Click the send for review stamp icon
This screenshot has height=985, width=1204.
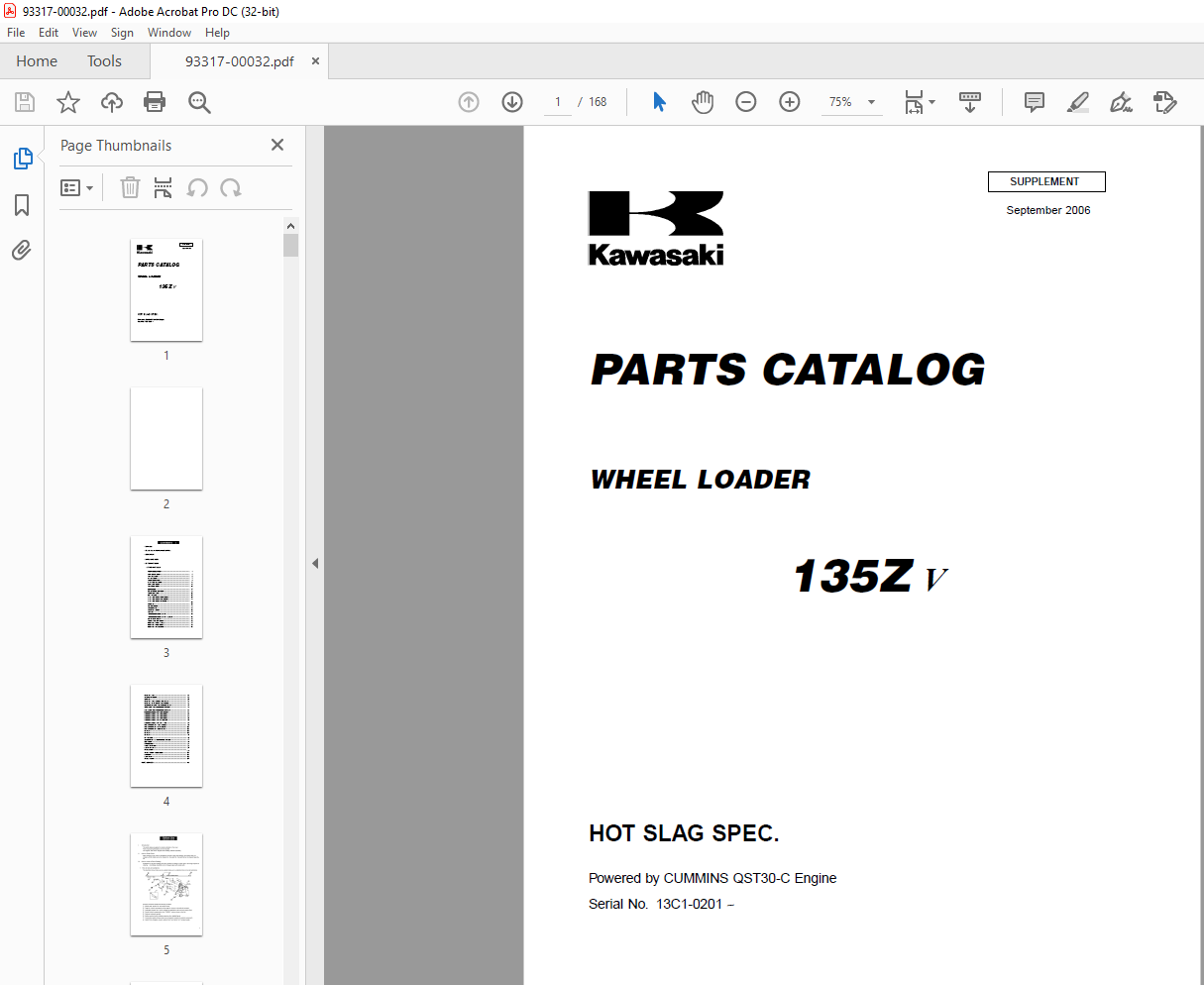(1165, 102)
